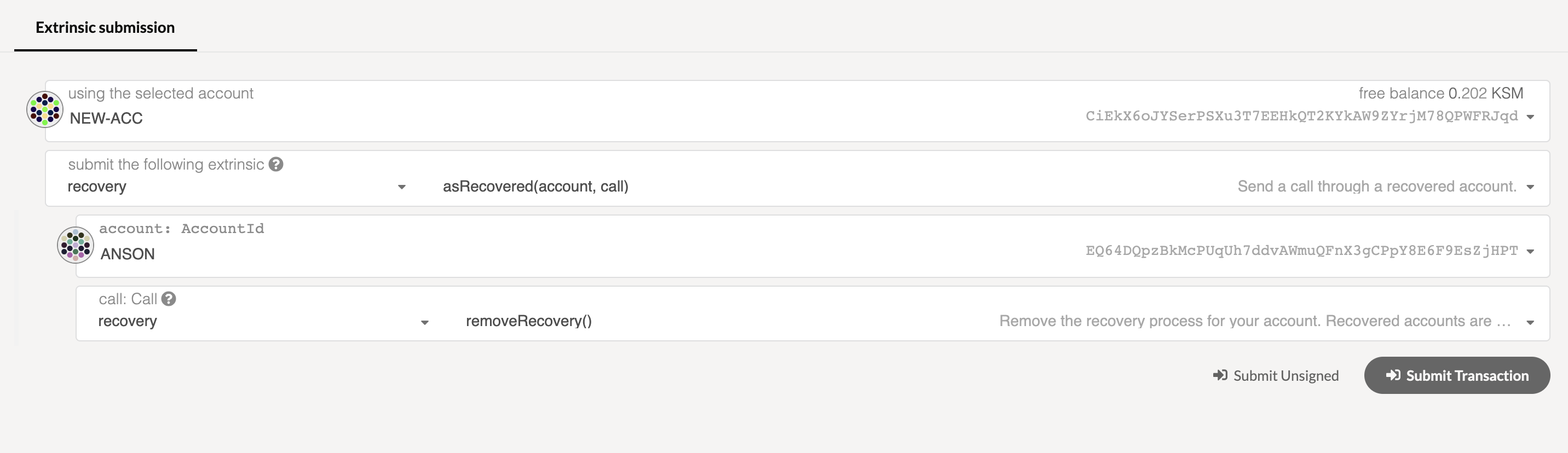
Task: Expand the NEW-ACC account selector arrow
Action: [1530, 117]
